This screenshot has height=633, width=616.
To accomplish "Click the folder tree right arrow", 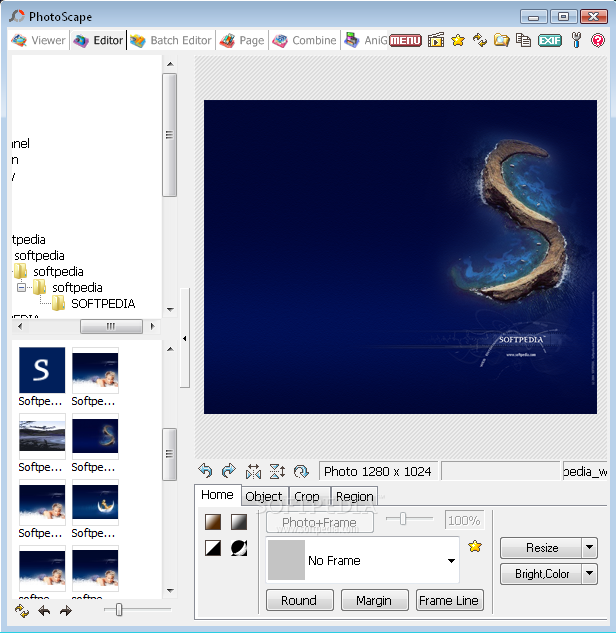I will click(152, 326).
